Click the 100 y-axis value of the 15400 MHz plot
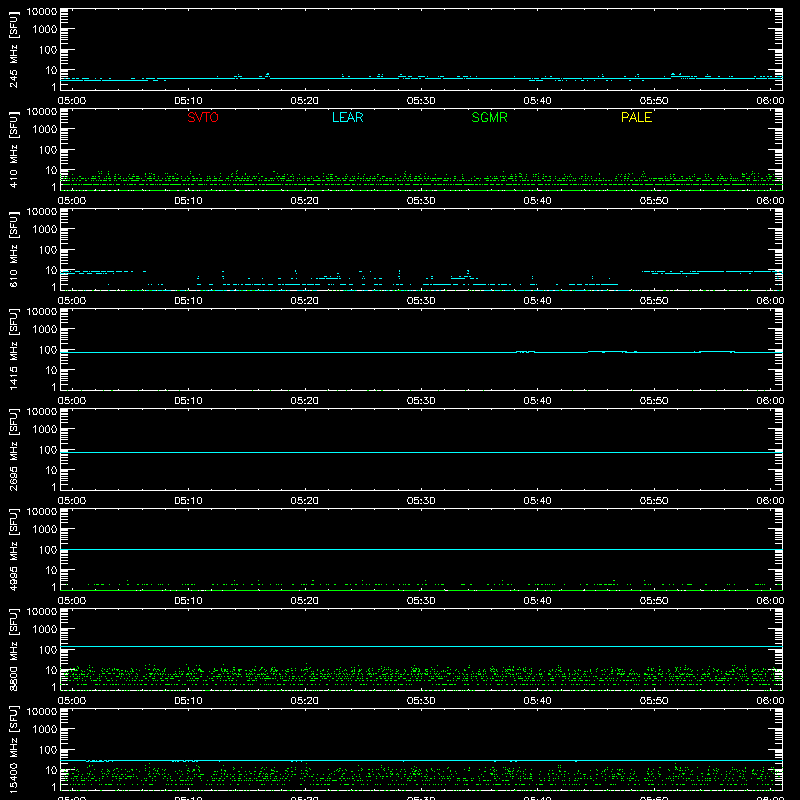 coord(48,750)
